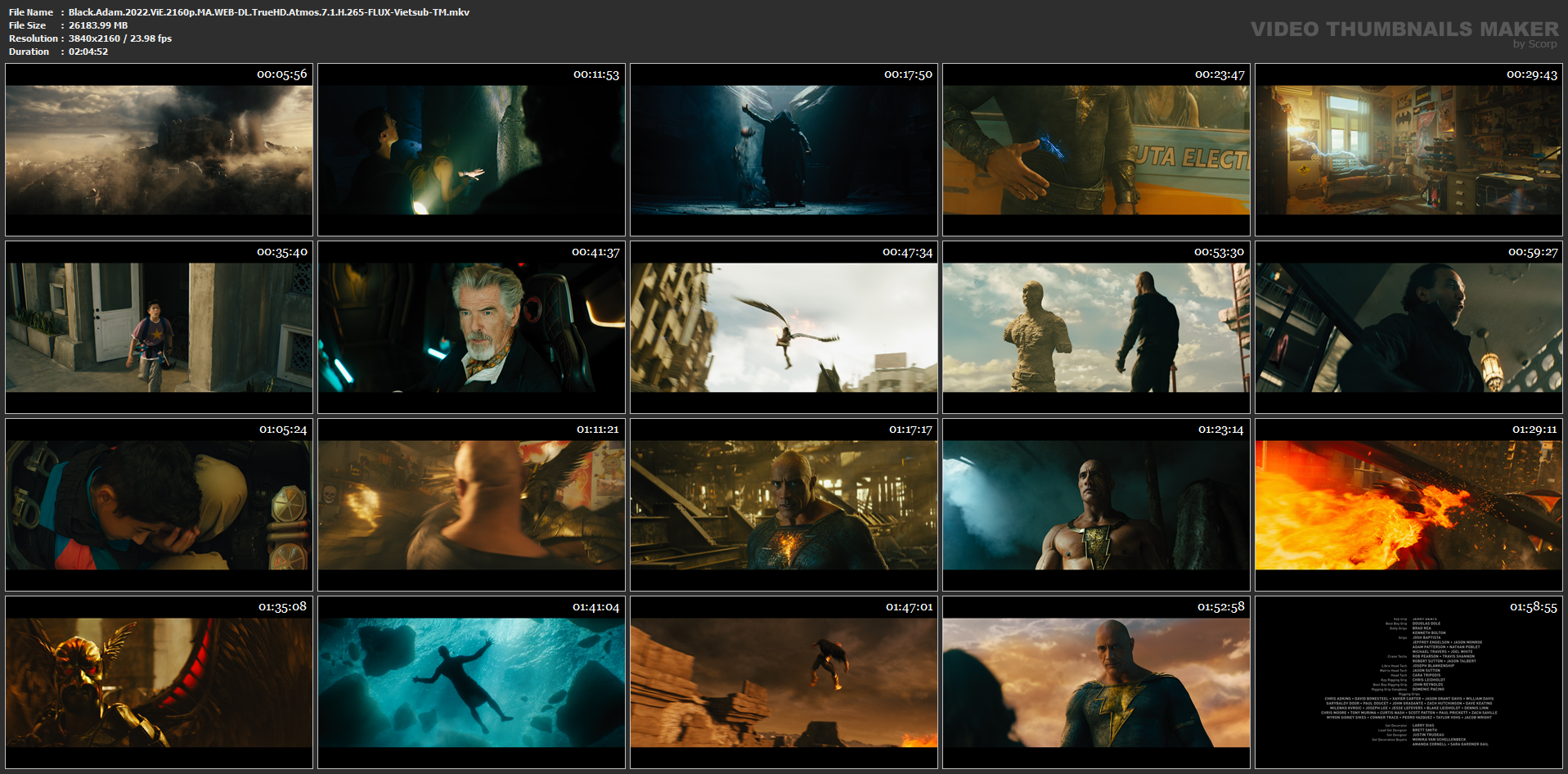The height and width of the screenshot is (774, 1568).
Task: Click the resolution value 3840x2160 / 23.98 fps
Action: click(x=120, y=38)
